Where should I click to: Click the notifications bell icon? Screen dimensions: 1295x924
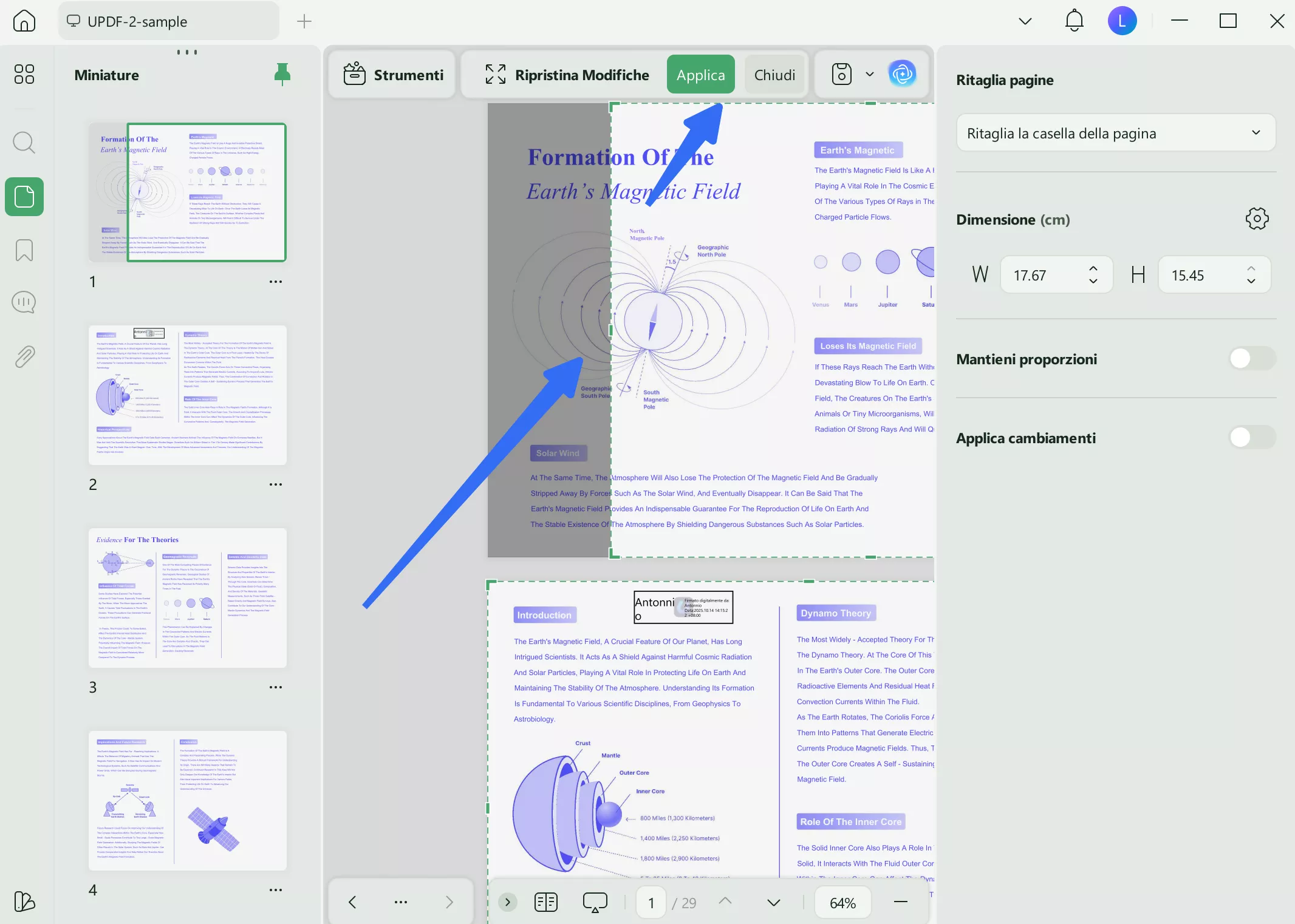pyautogui.click(x=1074, y=21)
